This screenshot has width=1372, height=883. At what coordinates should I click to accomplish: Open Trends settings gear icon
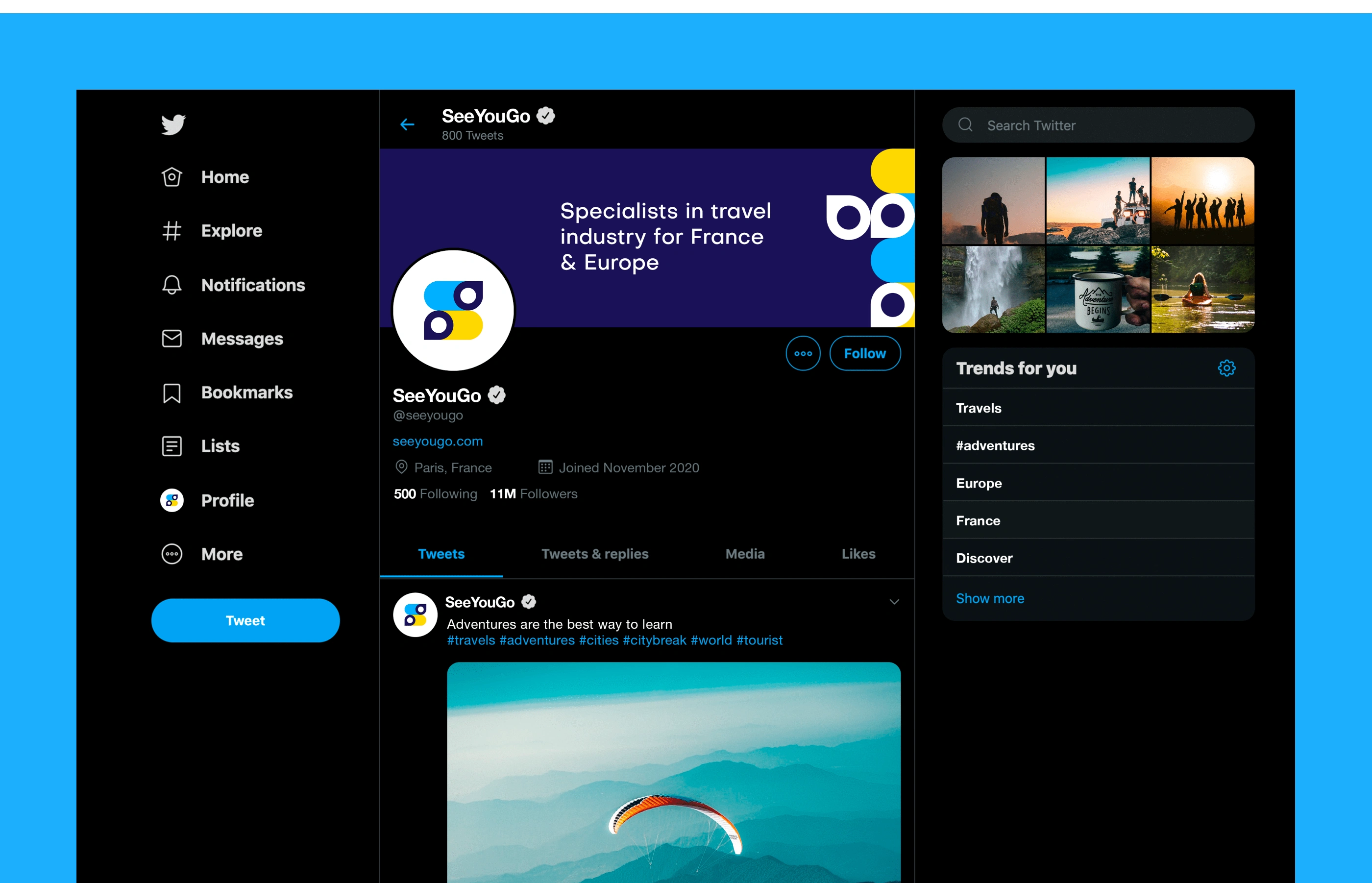(1226, 368)
